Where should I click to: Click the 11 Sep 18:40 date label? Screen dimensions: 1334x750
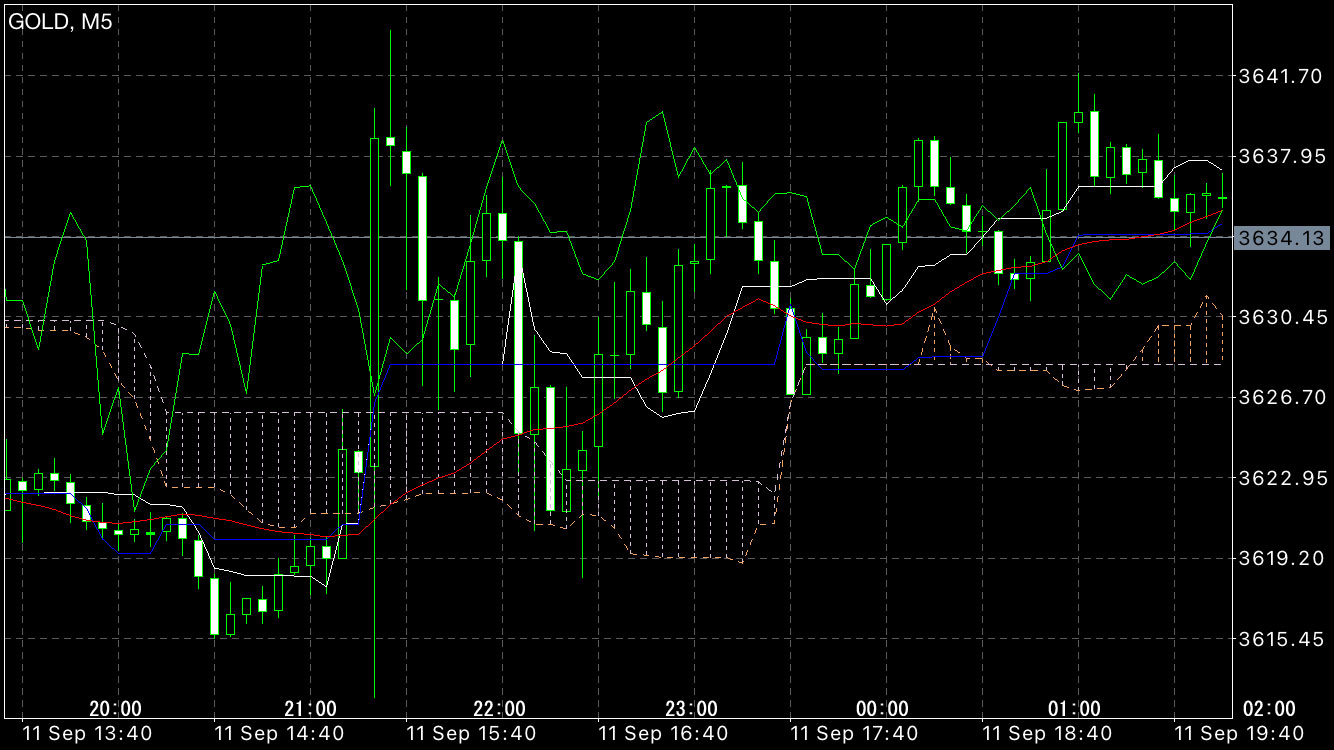[1048, 734]
